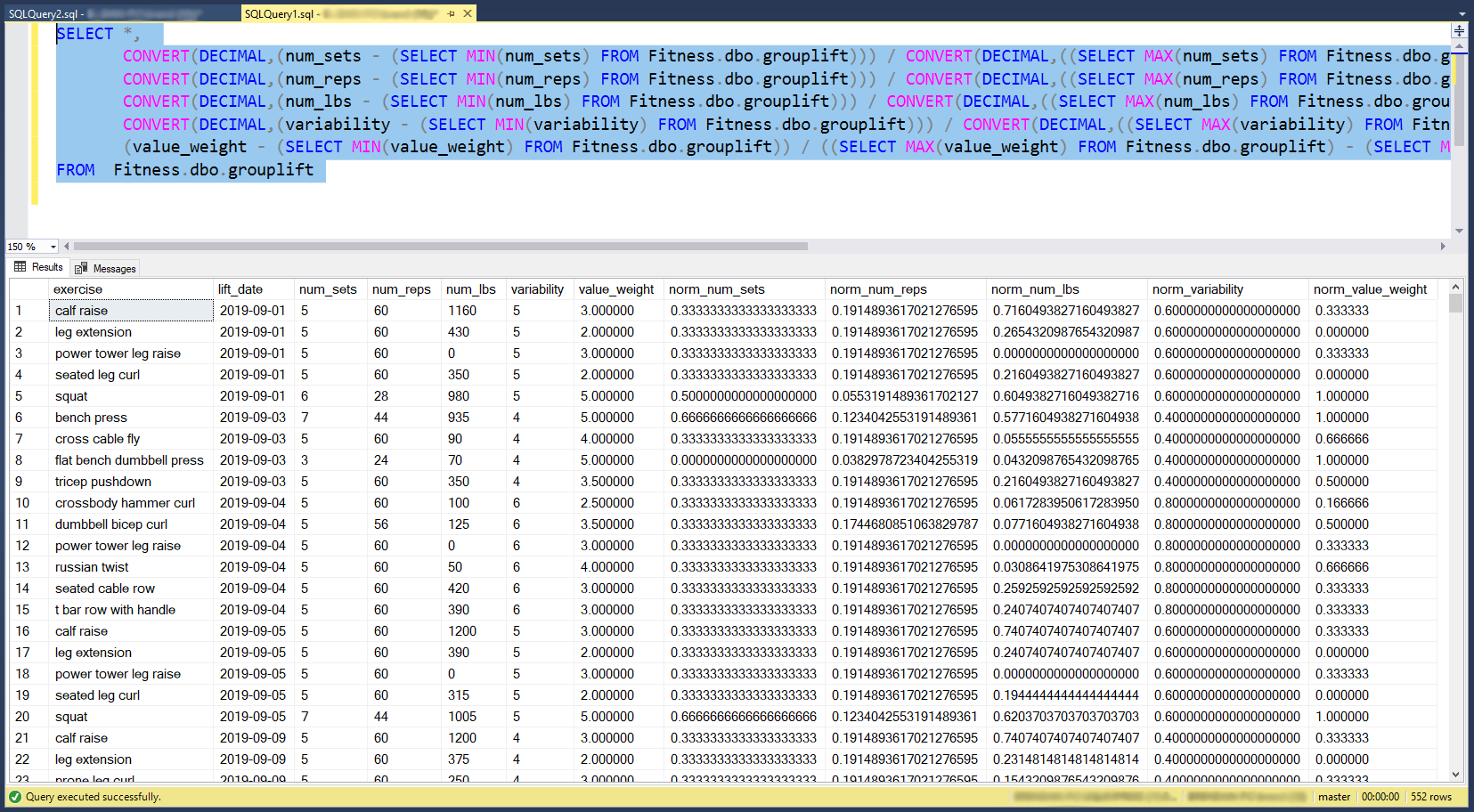1474x812 pixels.
Task: Select the norm_value_weight column header
Action: coord(1372,289)
